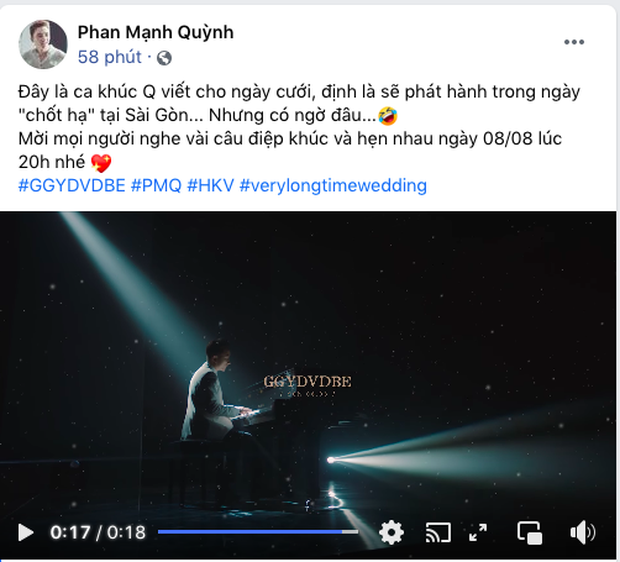The image size is (620, 562).
Task: Mute the video volume
Action: (x=582, y=532)
